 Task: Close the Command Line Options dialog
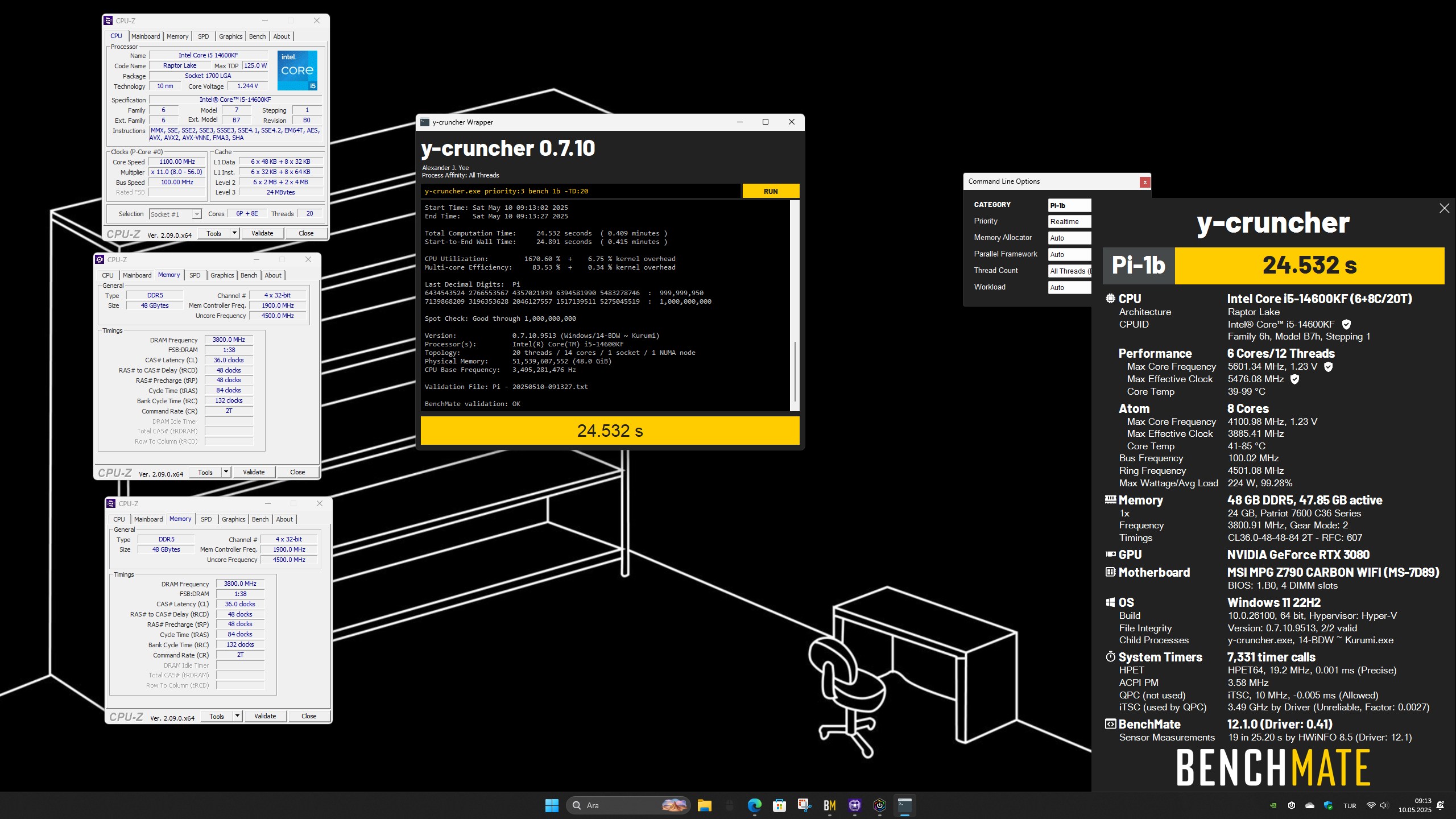(1145, 182)
